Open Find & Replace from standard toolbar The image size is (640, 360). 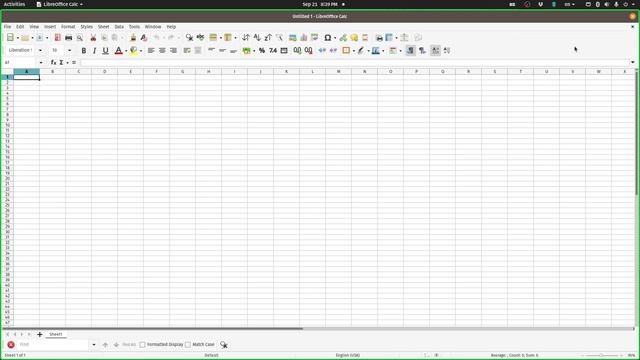189,38
